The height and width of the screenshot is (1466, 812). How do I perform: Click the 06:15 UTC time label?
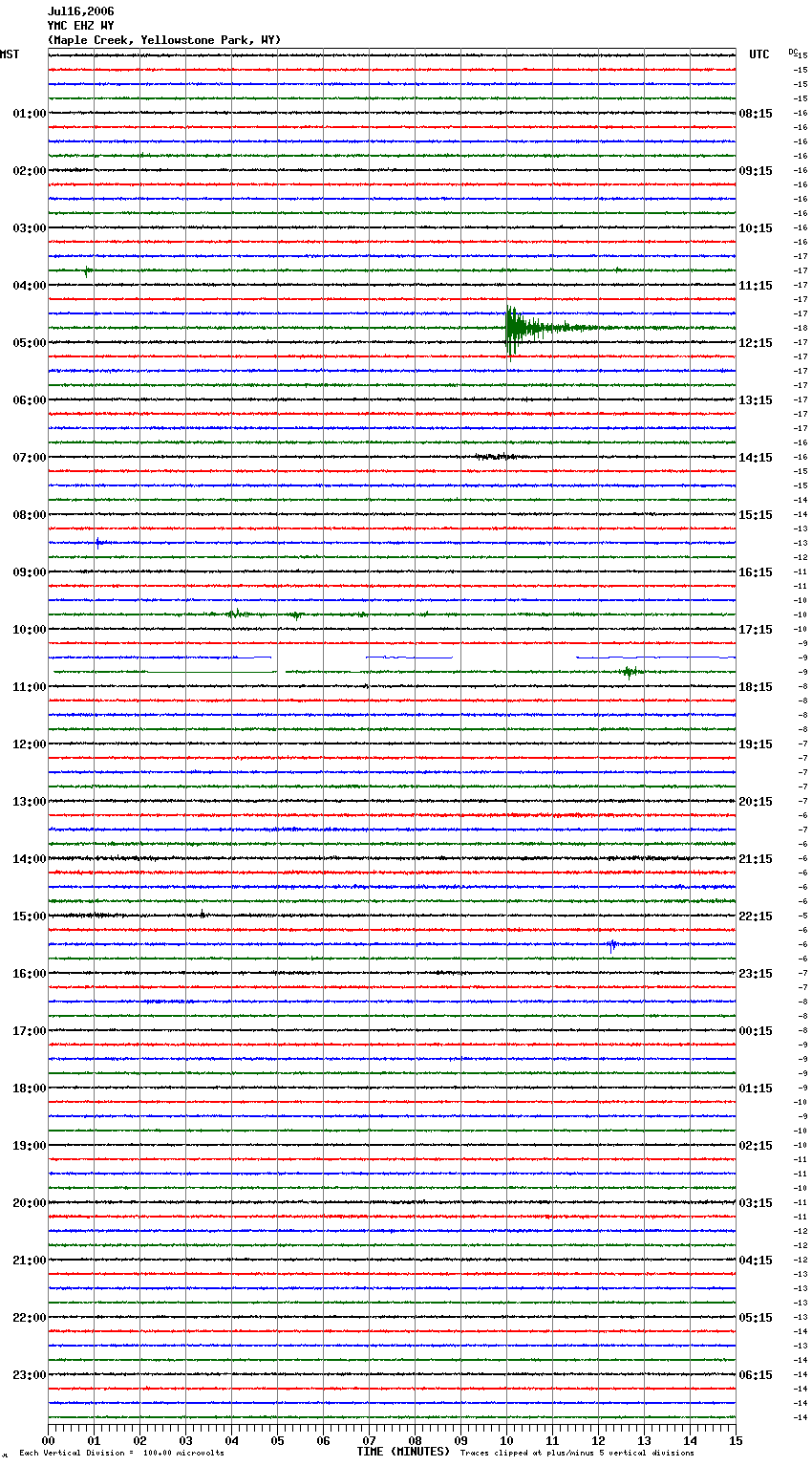click(756, 1375)
